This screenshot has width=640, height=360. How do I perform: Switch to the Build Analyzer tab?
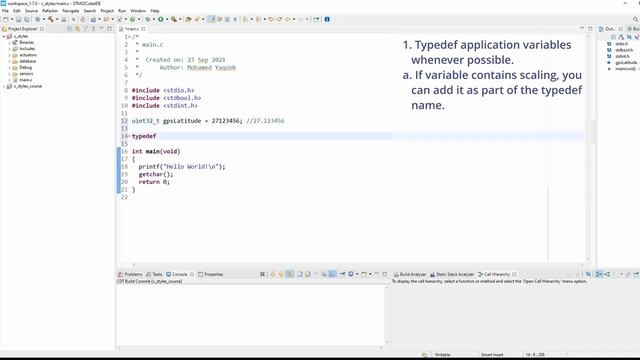pos(410,274)
